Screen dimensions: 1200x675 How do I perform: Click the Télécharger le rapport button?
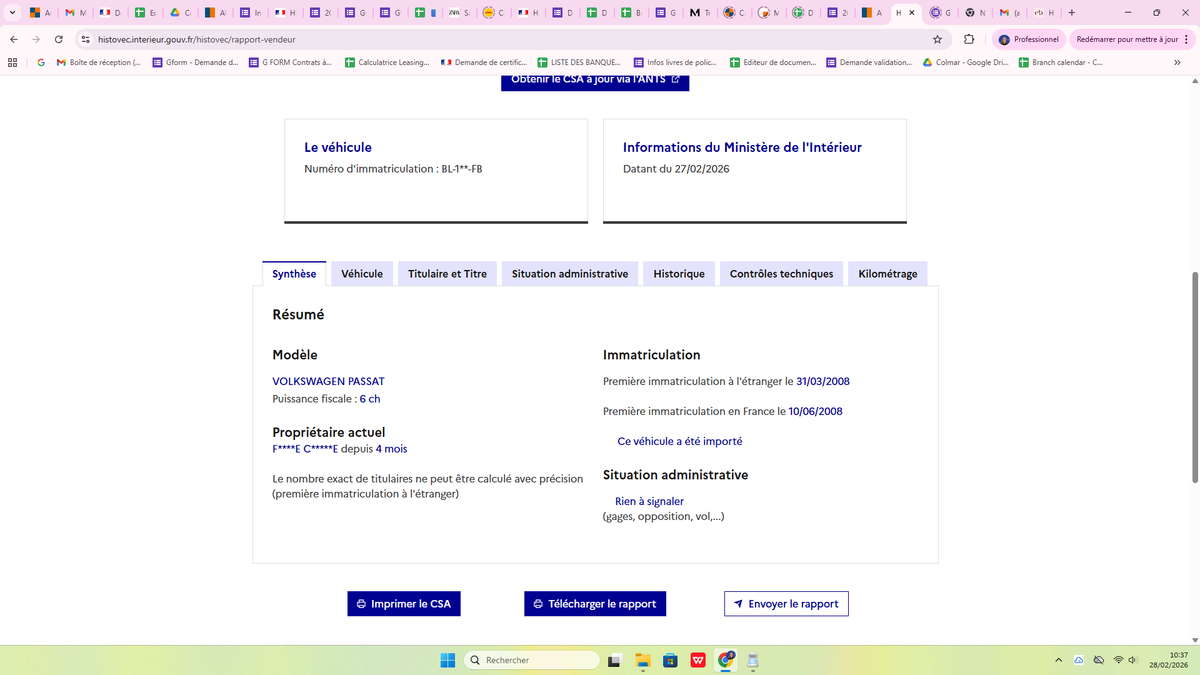tap(595, 604)
